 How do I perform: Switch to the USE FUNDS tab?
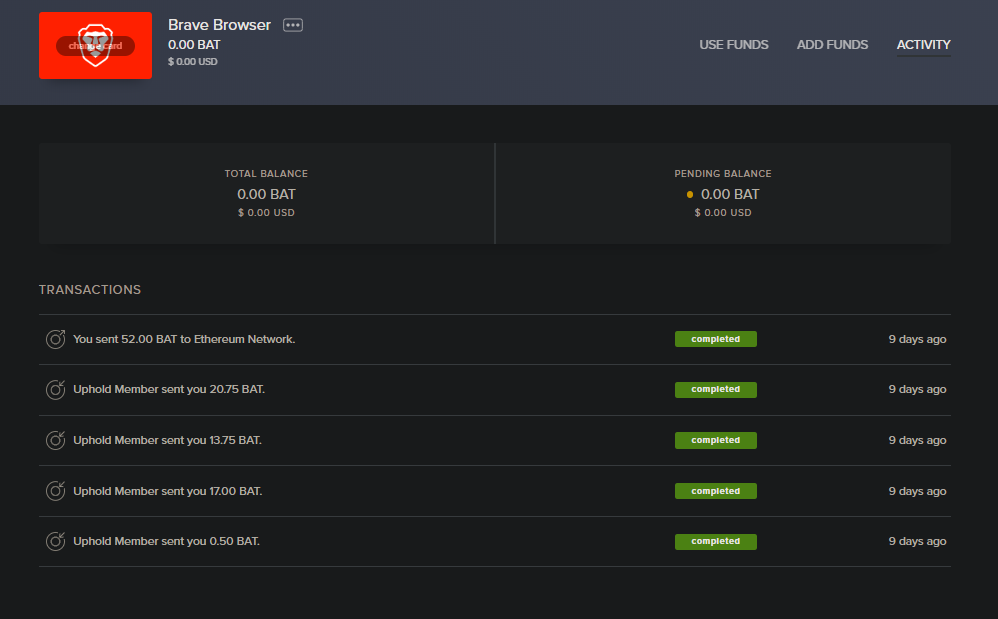click(x=734, y=45)
